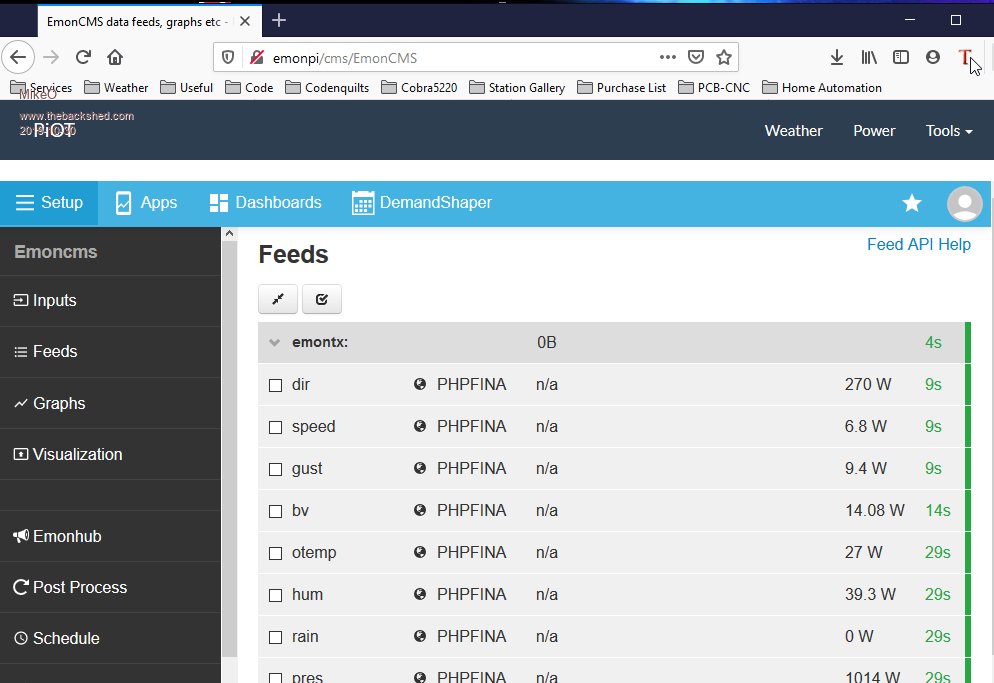Switch to the Dashboards tab
The height and width of the screenshot is (683, 994).
(x=266, y=203)
